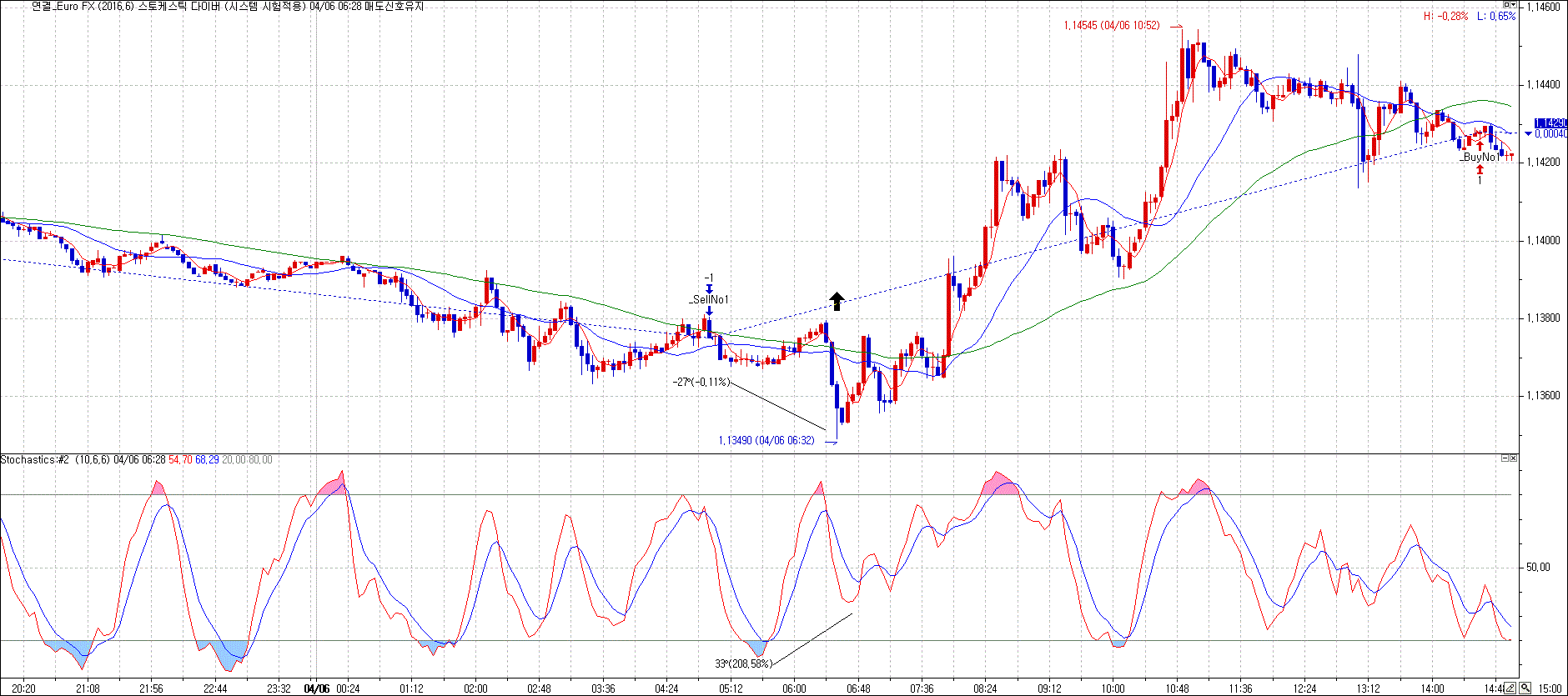Select the 33 (208,58%) stochastic annotation
1568x696 pixels.
click(x=744, y=664)
